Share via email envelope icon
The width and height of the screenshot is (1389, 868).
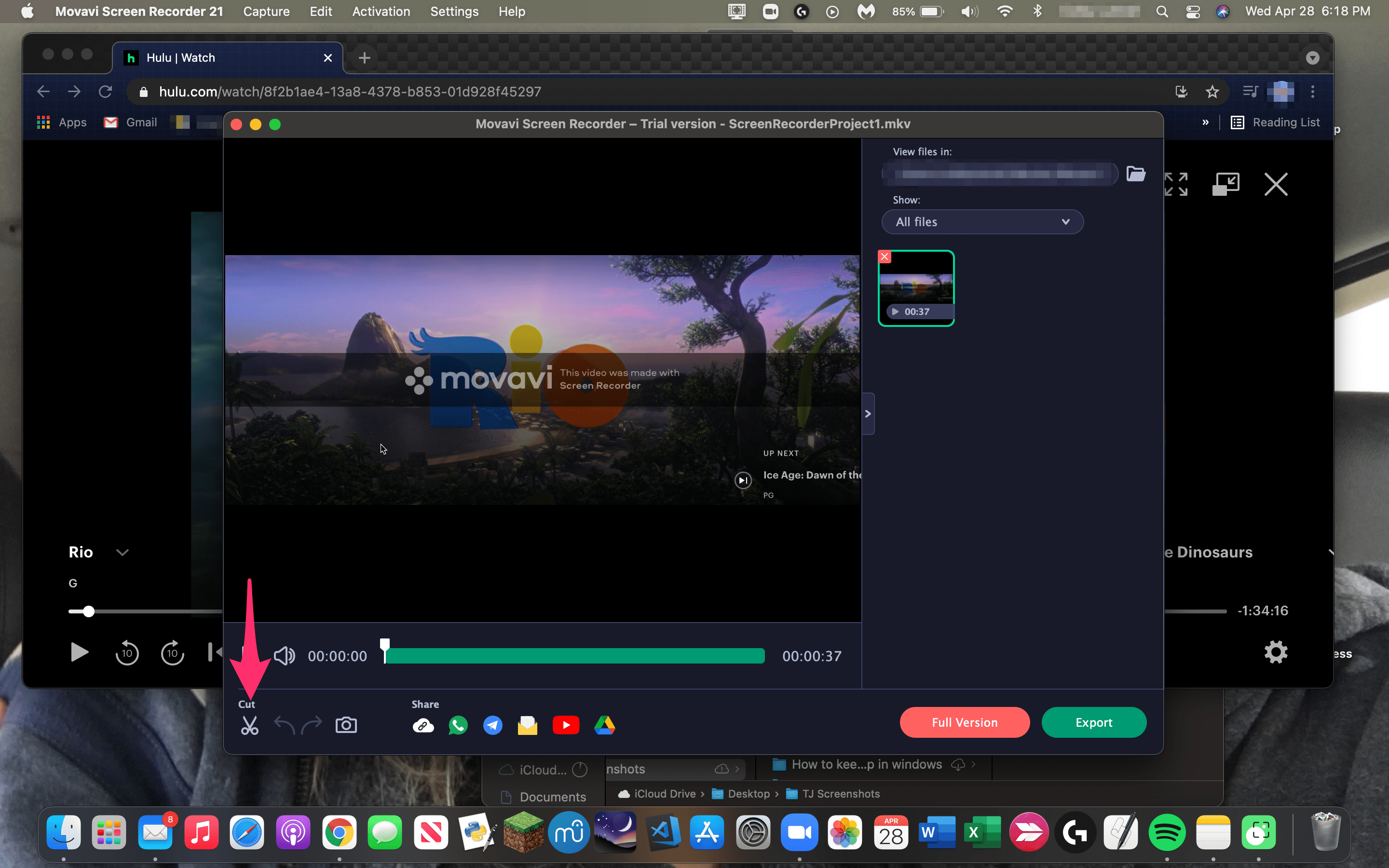(527, 725)
